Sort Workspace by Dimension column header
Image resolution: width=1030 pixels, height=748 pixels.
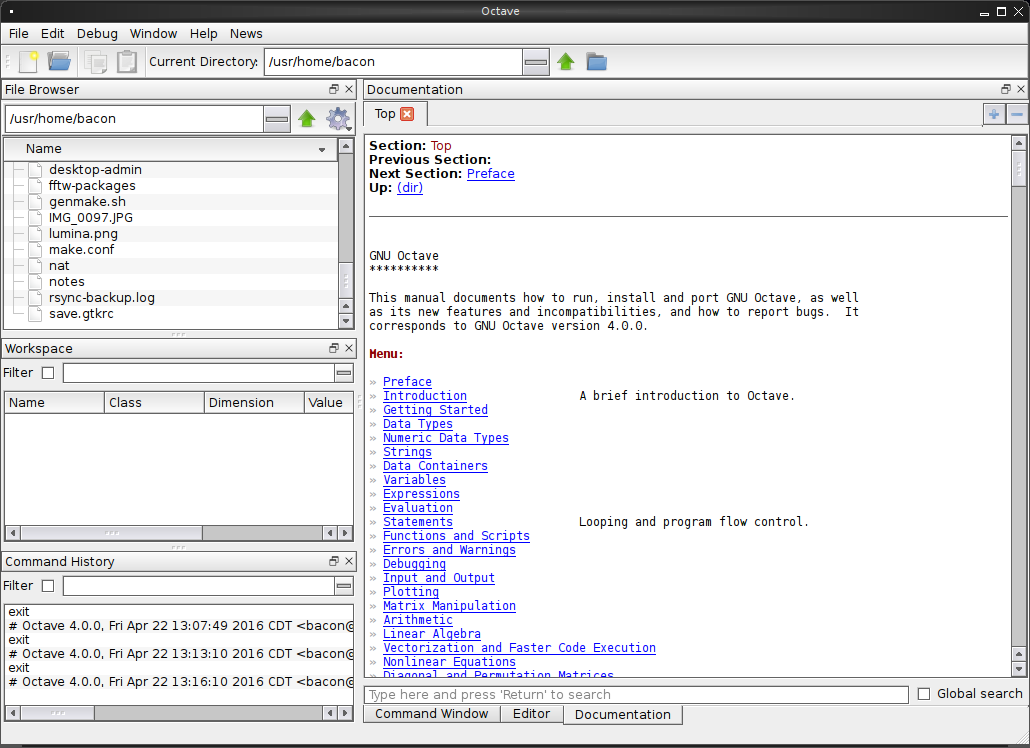point(254,403)
